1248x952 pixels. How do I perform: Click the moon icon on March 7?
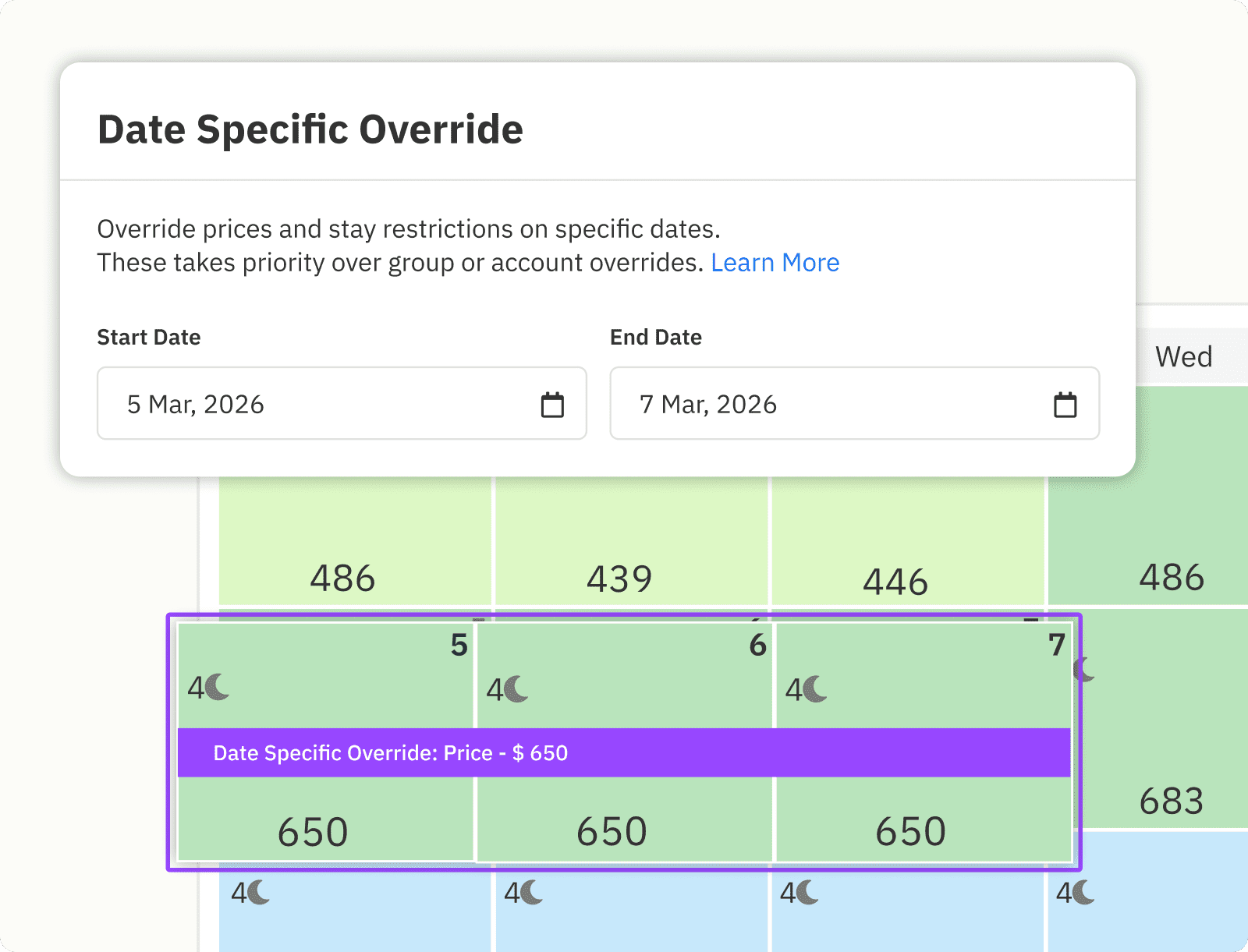pyautogui.click(x=817, y=689)
